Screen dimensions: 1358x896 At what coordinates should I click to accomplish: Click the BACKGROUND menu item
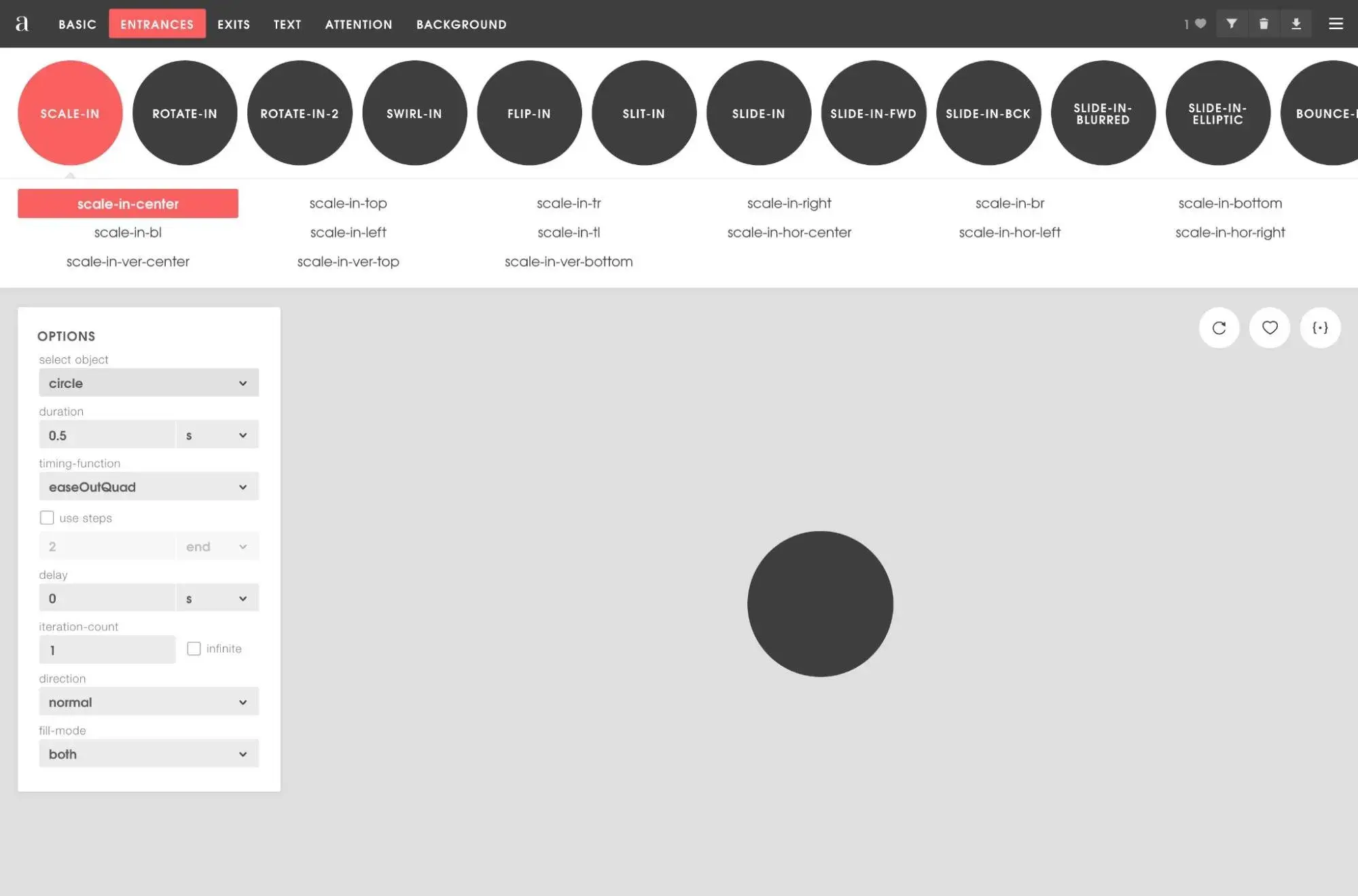pos(461,23)
